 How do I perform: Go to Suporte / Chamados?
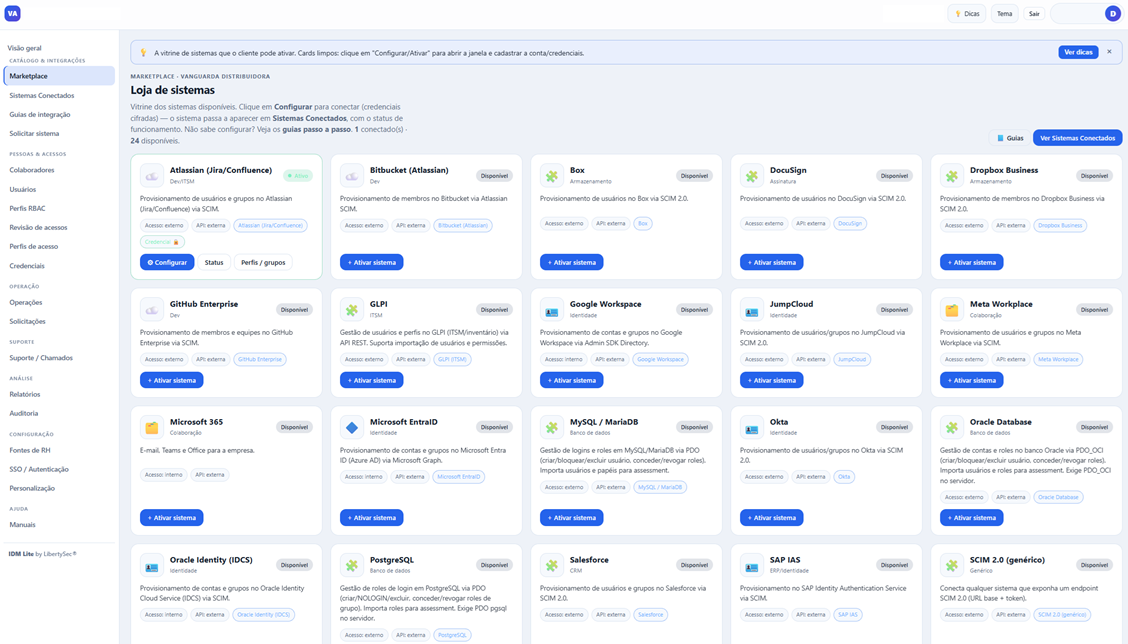[x=59, y=358]
